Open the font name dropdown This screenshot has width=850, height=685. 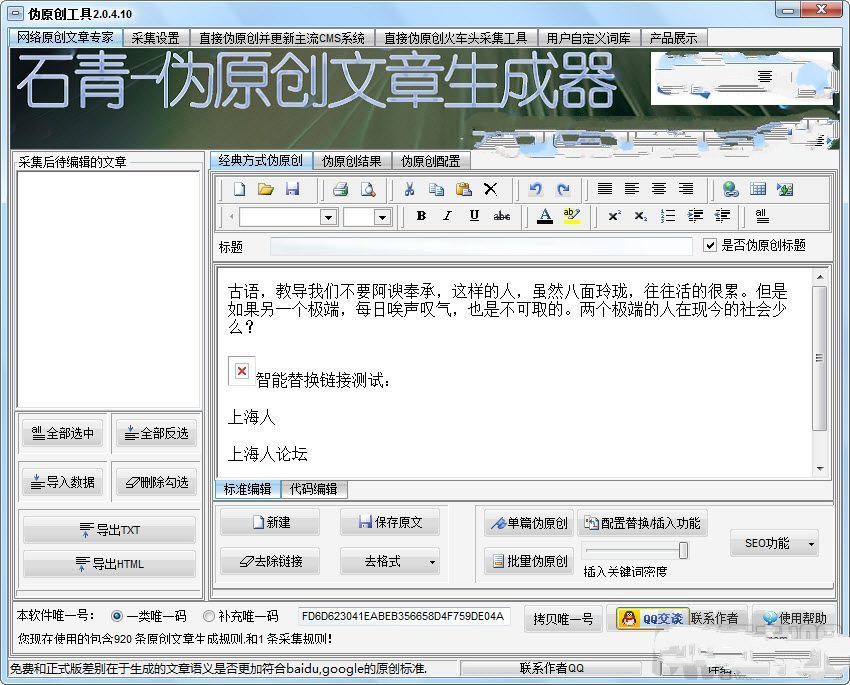click(328, 217)
